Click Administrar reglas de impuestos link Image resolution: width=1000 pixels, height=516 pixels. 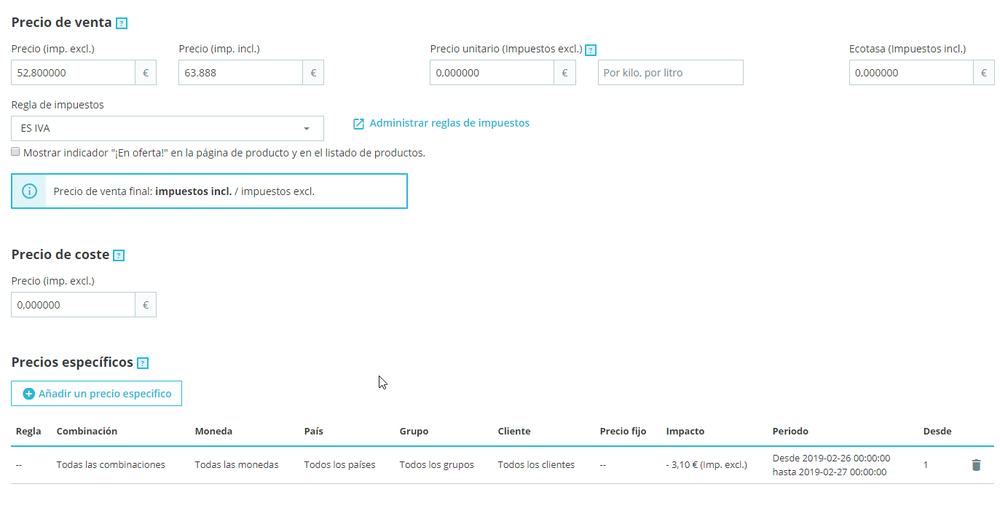pyautogui.click(x=449, y=123)
